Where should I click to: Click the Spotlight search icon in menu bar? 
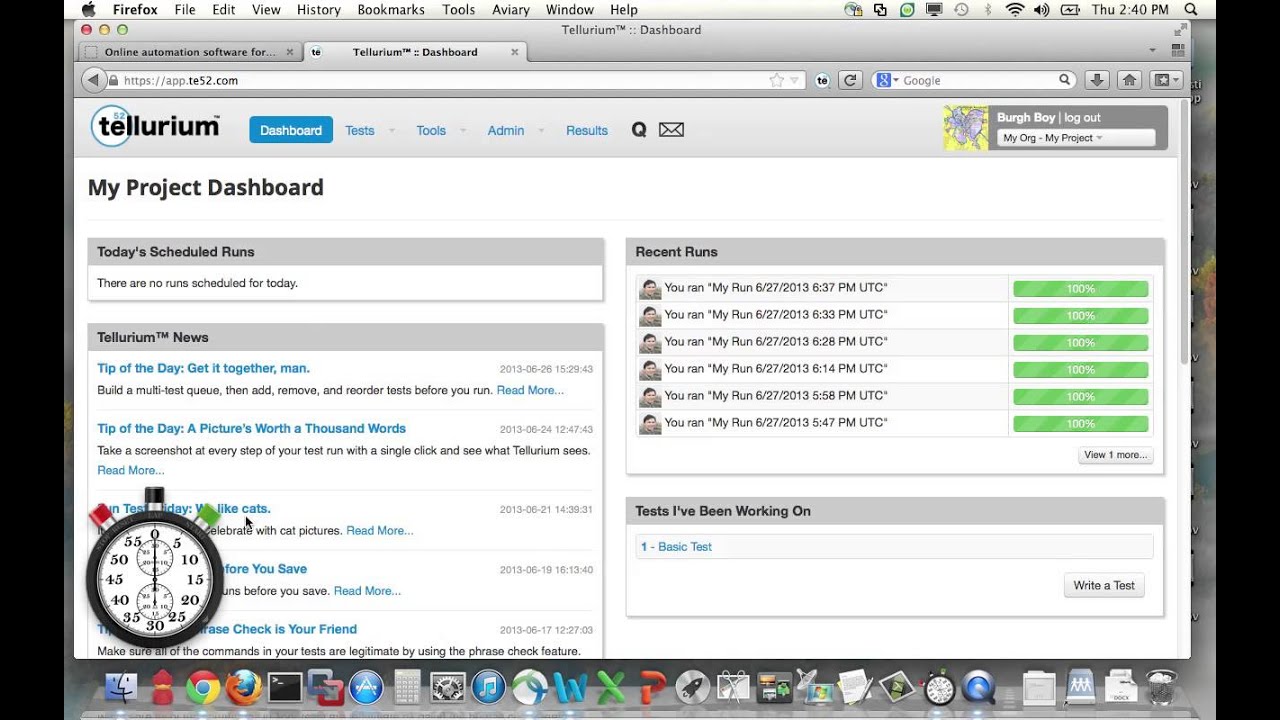click(x=1191, y=9)
